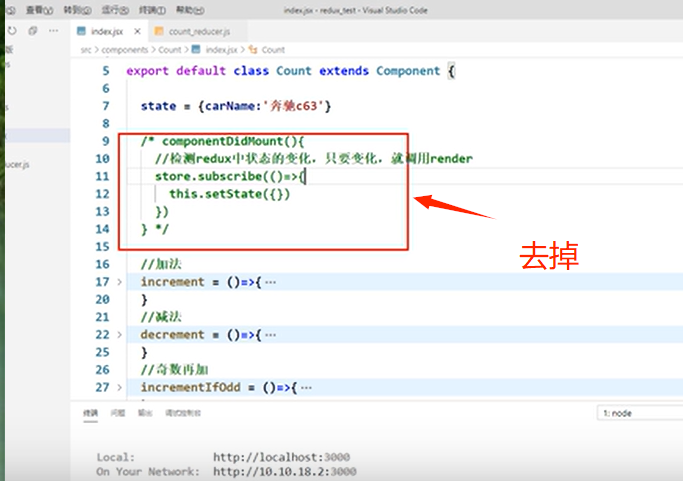
Task: Click the Count class symbol icon in breadcrumbs
Action: coord(253,50)
